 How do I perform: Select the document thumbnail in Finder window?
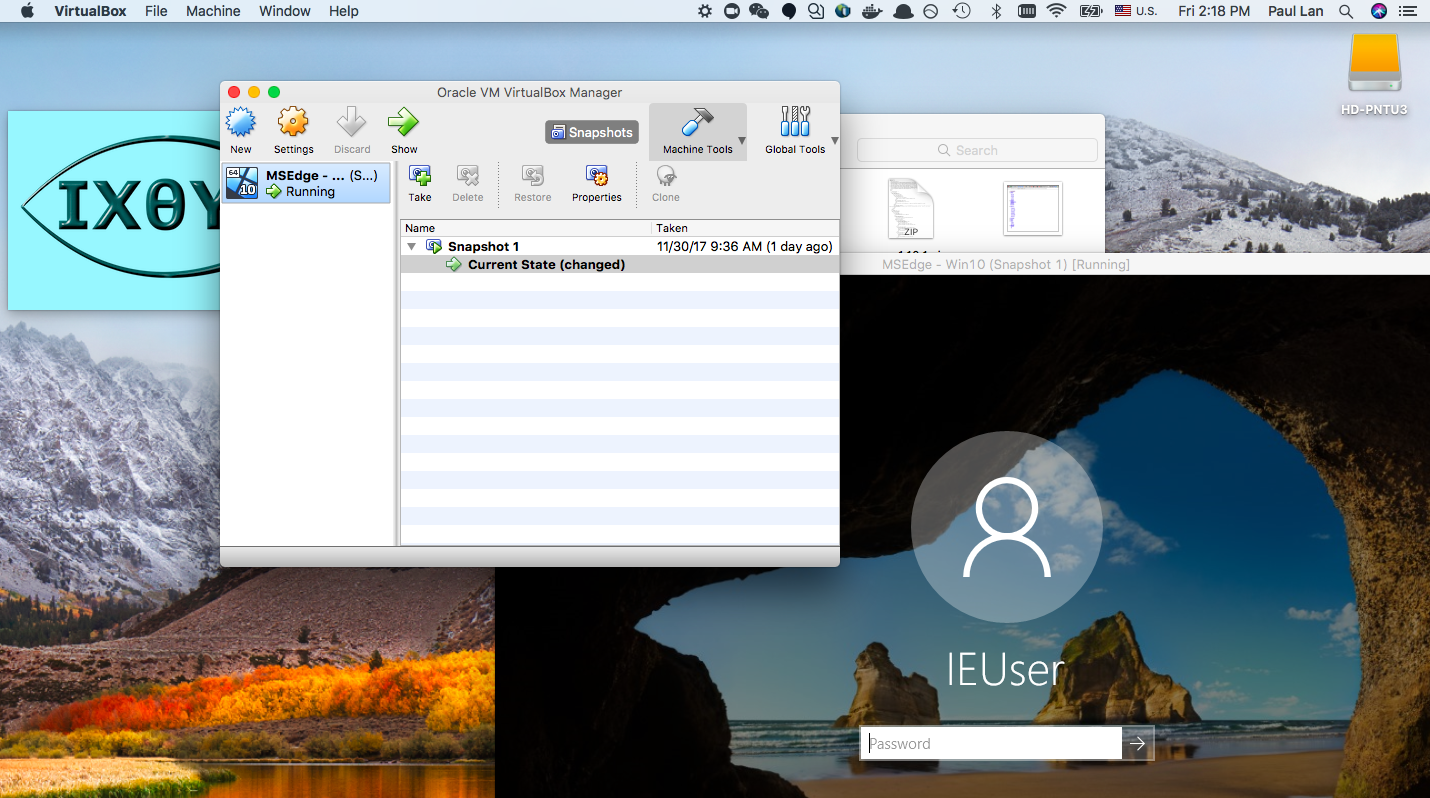1033,209
